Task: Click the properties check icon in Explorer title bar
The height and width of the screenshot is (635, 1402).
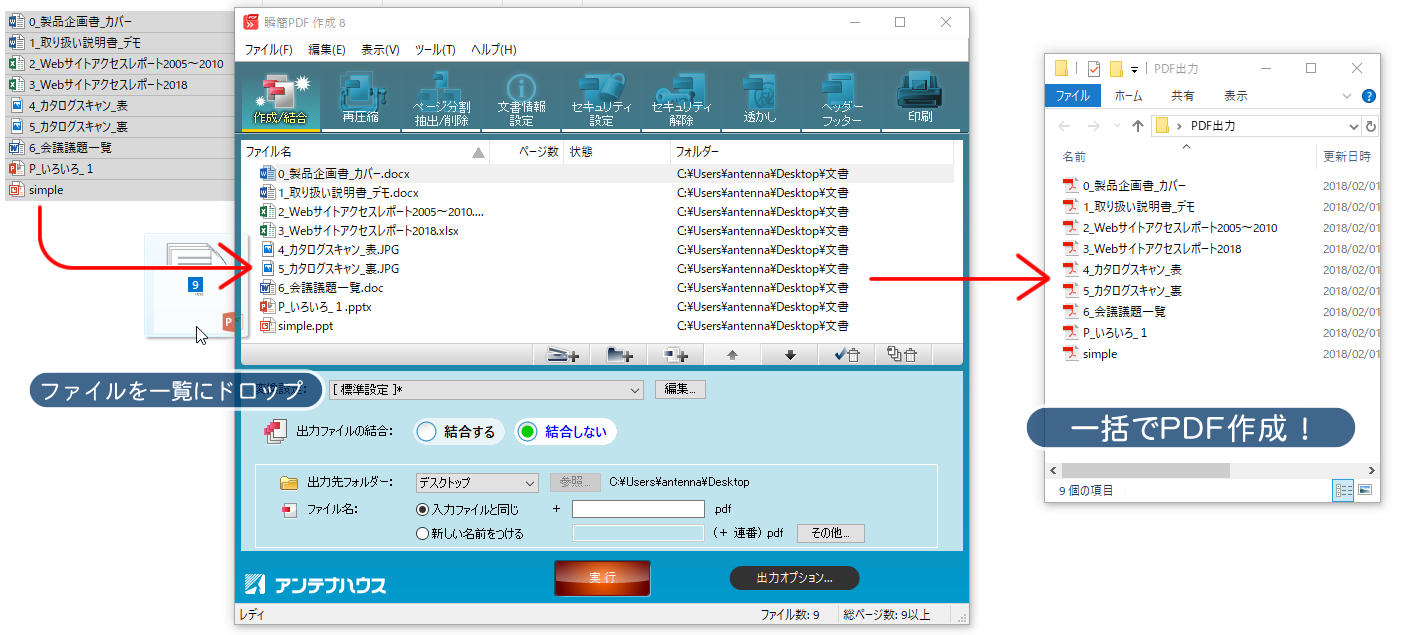Action: (x=1094, y=69)
